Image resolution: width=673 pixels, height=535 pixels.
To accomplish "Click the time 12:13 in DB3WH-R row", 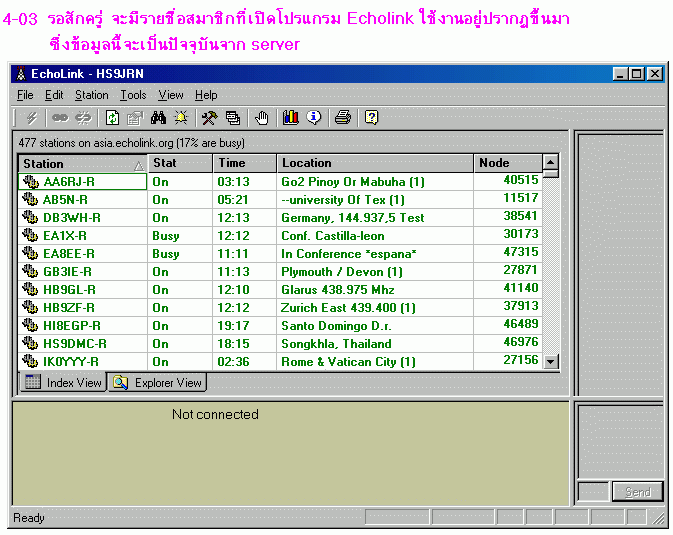I will pos(233,218).
